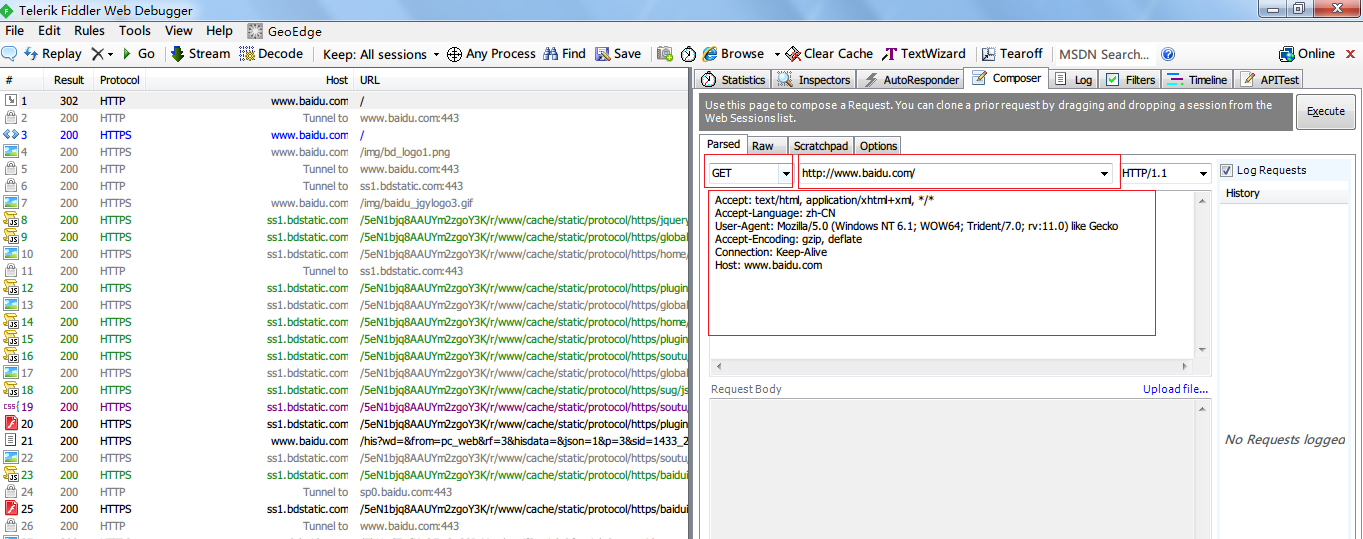Viewport: 1363px width, 539px height.
Task: Select session 19 CSS request row
Action: [344, 407]
